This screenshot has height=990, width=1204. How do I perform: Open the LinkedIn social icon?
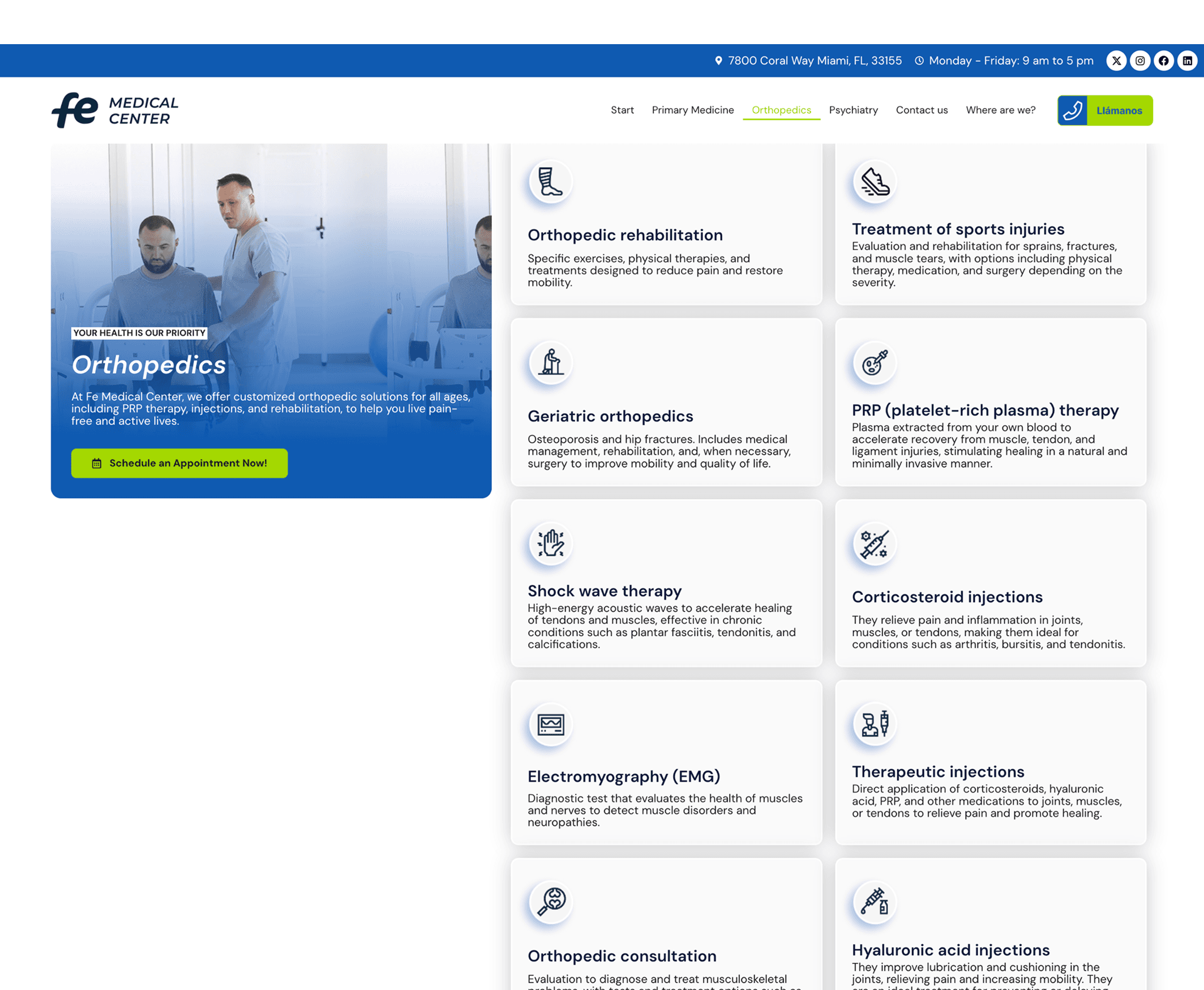(1187, 61)
